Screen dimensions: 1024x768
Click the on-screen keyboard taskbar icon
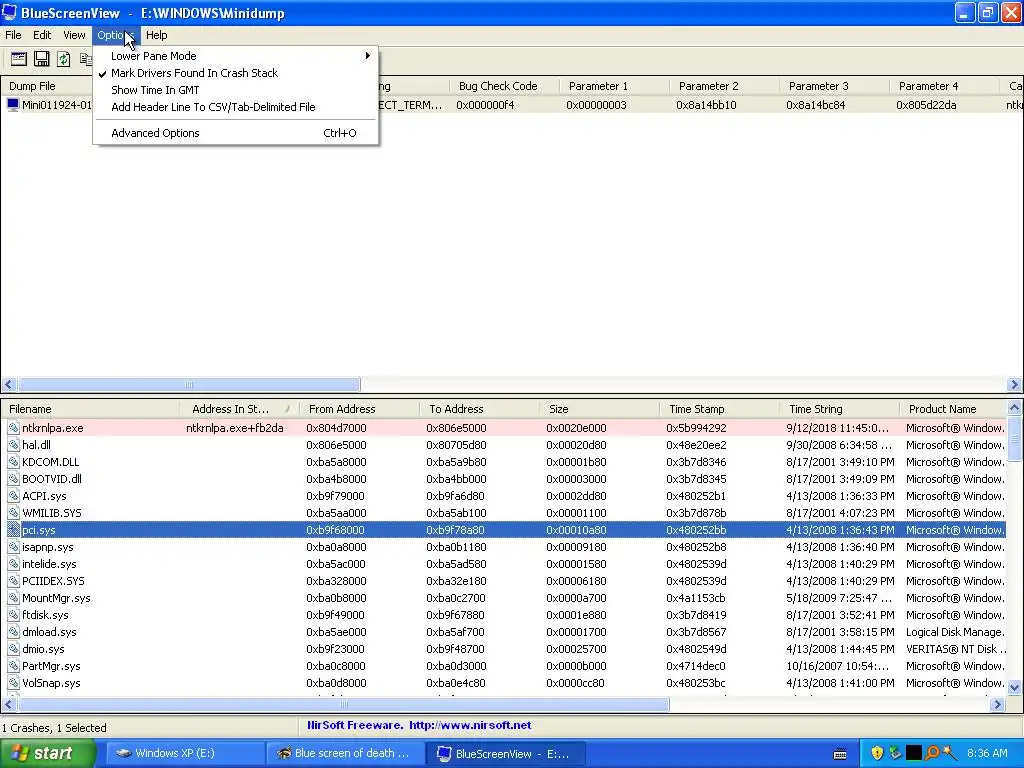[x=840, y=754]
